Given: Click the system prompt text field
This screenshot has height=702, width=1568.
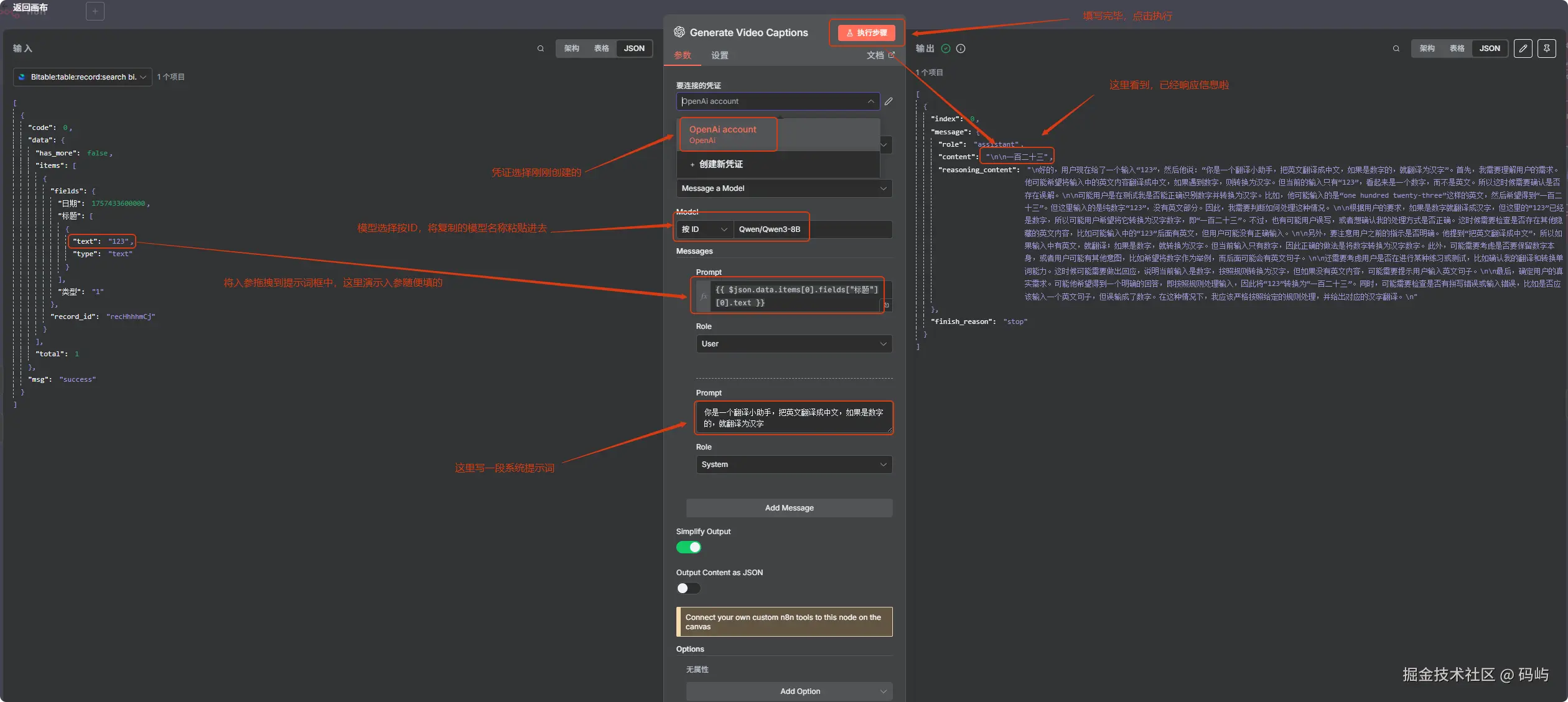Looking at the screenshot, I should (x=793, y=418).
